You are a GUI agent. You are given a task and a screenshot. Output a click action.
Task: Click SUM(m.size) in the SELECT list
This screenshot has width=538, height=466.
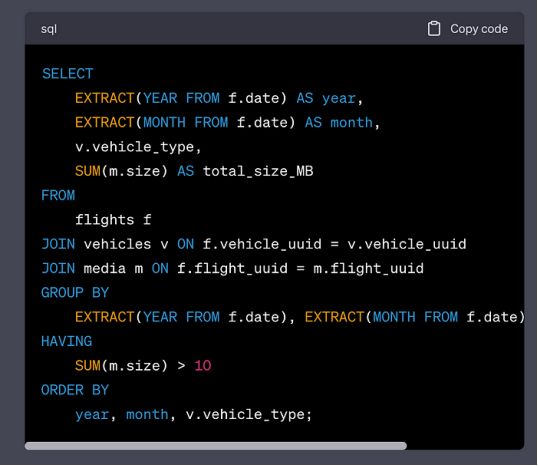(x=121, y=171)
